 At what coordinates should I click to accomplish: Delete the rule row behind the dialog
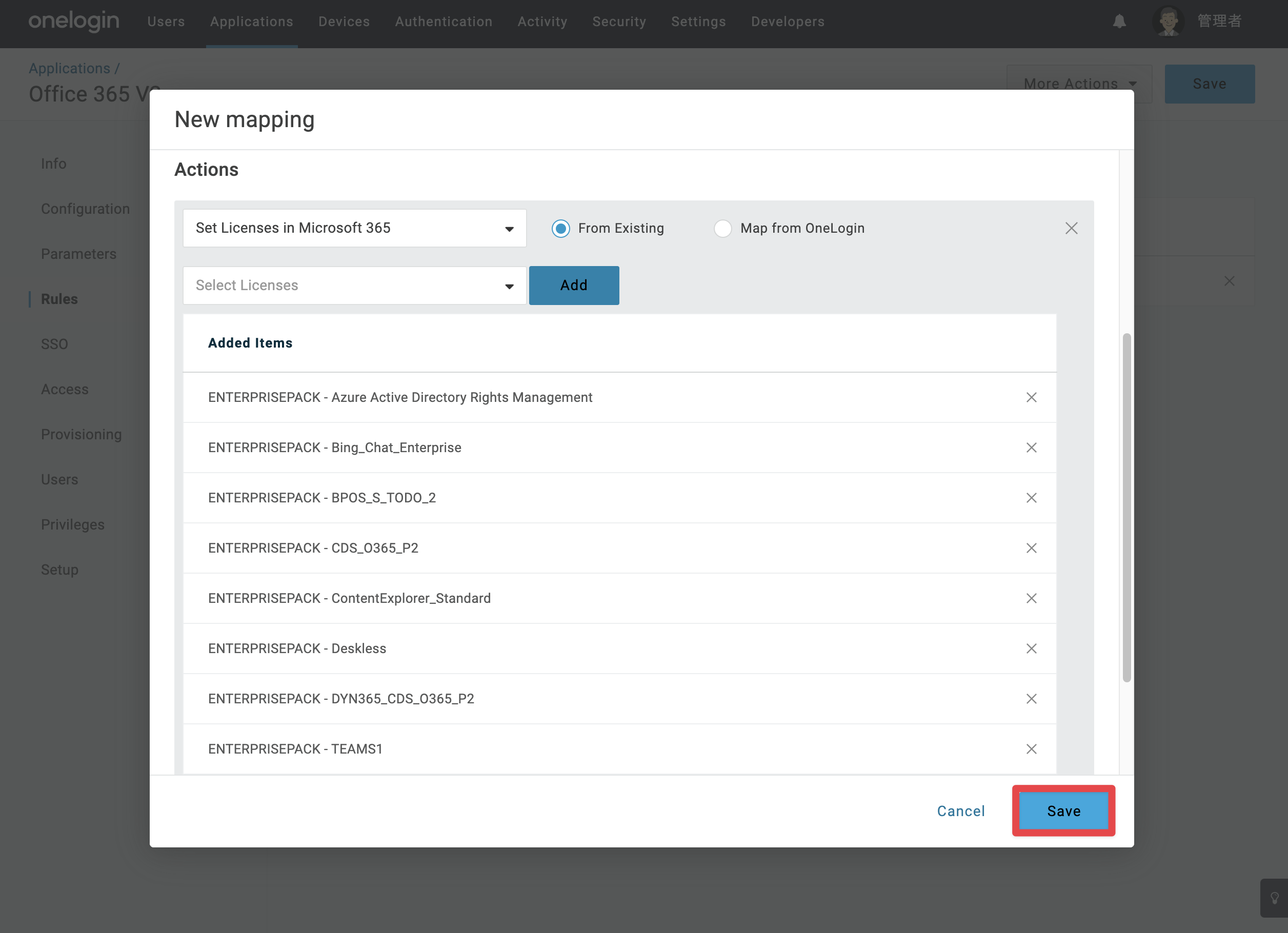(1230, 281)
